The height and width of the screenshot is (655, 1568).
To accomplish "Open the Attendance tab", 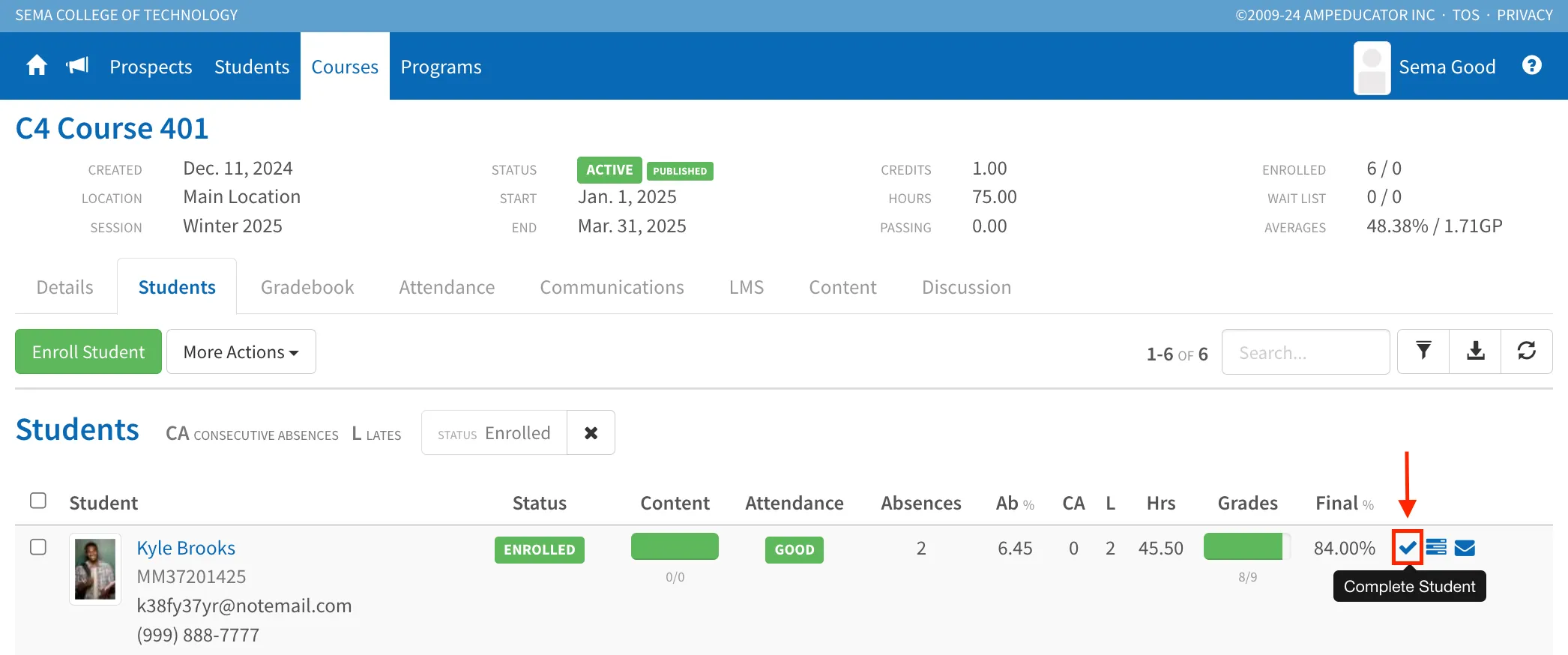I will 447,287.
